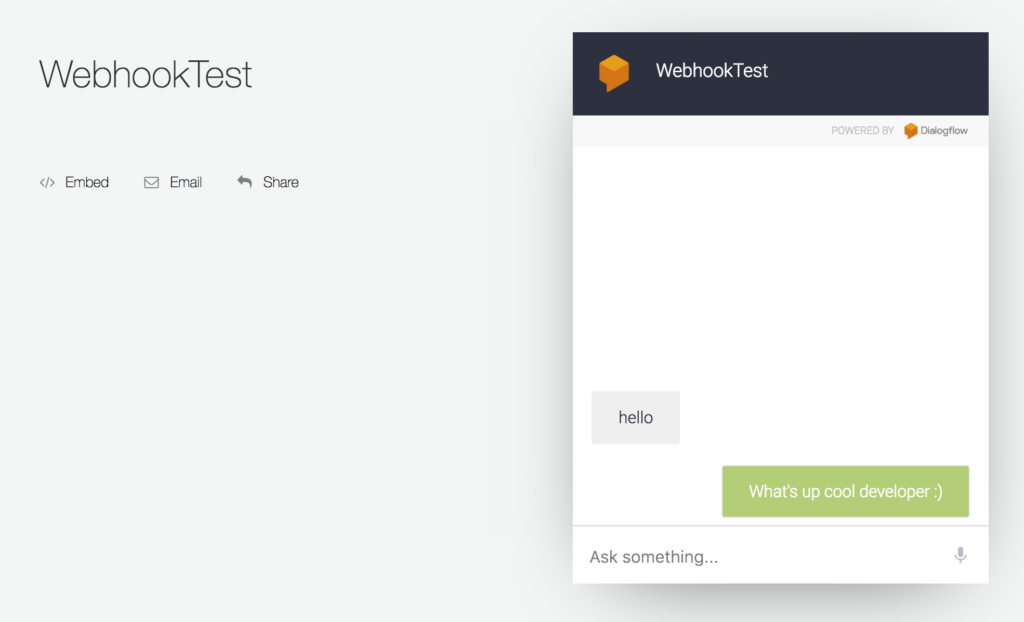Click the Embed code brackets icon

click(x=47, y=183)
